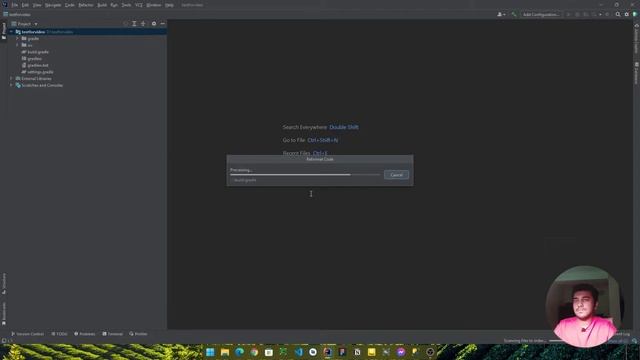Click the testforvideo breadcrumb in navigation bar
Screen dimensions: 640x360
pyautogui.click(x=20, y=14)
